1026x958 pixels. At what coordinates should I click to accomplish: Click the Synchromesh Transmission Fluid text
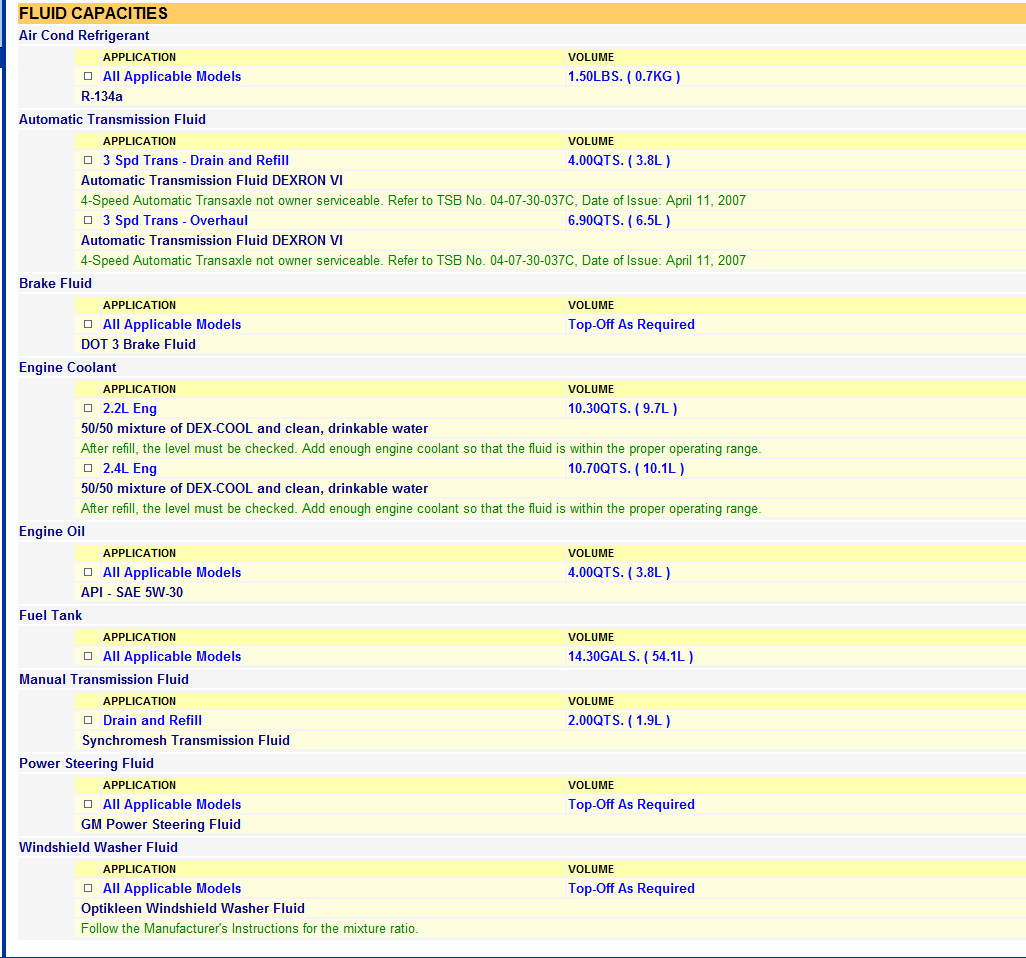(185, 740)
